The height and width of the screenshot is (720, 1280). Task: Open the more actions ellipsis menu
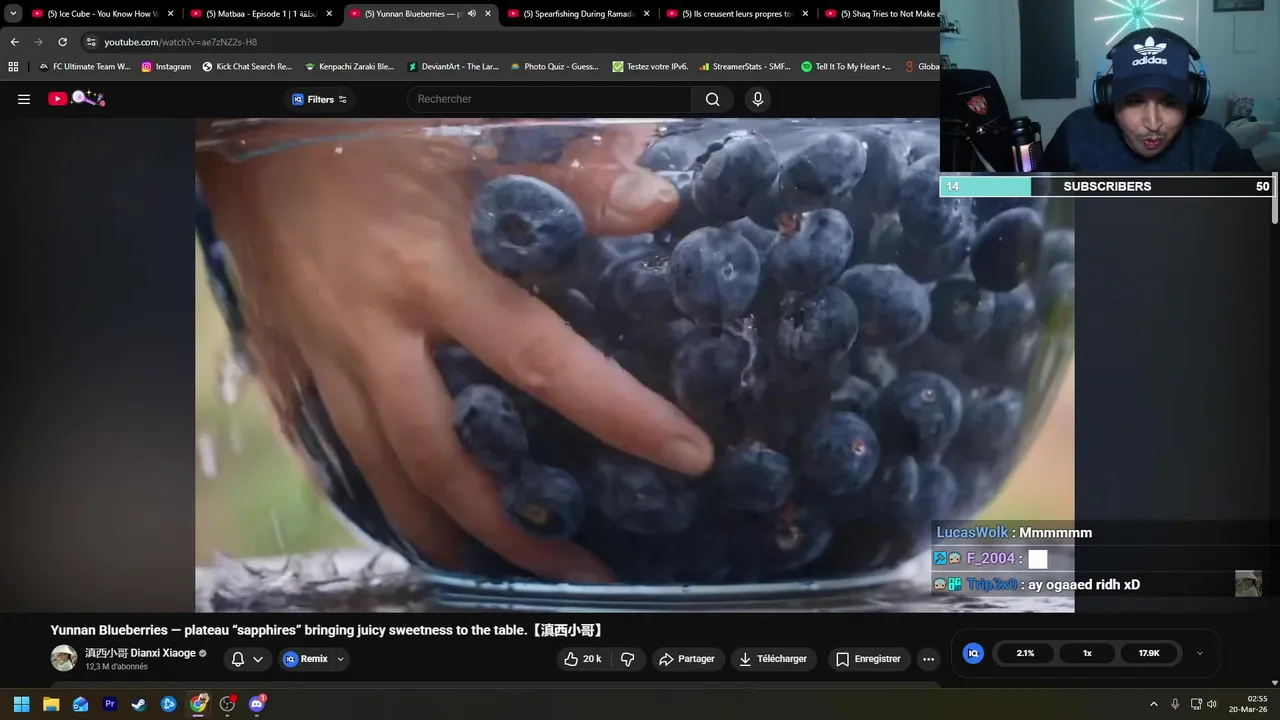[x=928, y=659]
